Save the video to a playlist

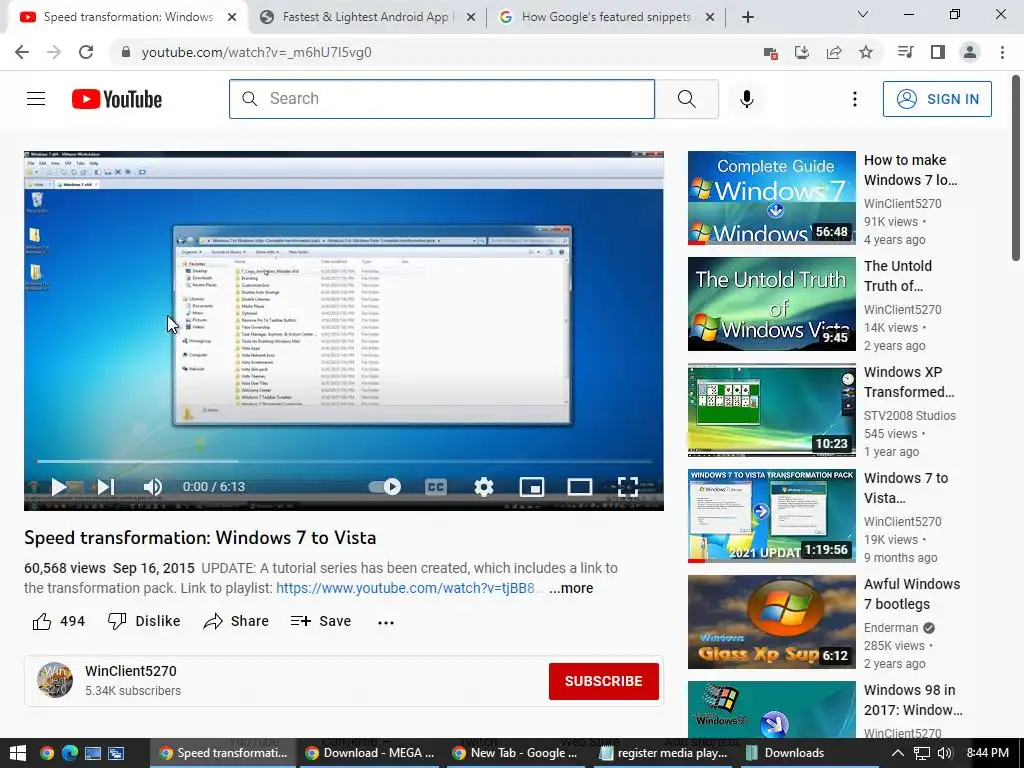[321, 621]
